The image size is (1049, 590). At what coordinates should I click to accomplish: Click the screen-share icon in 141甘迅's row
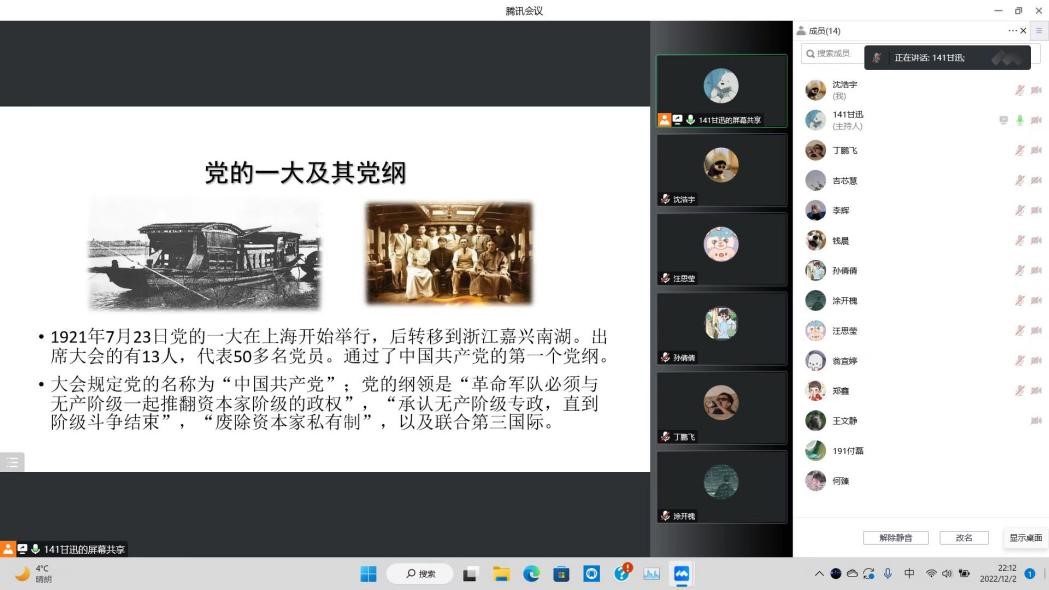point(1004,120)
